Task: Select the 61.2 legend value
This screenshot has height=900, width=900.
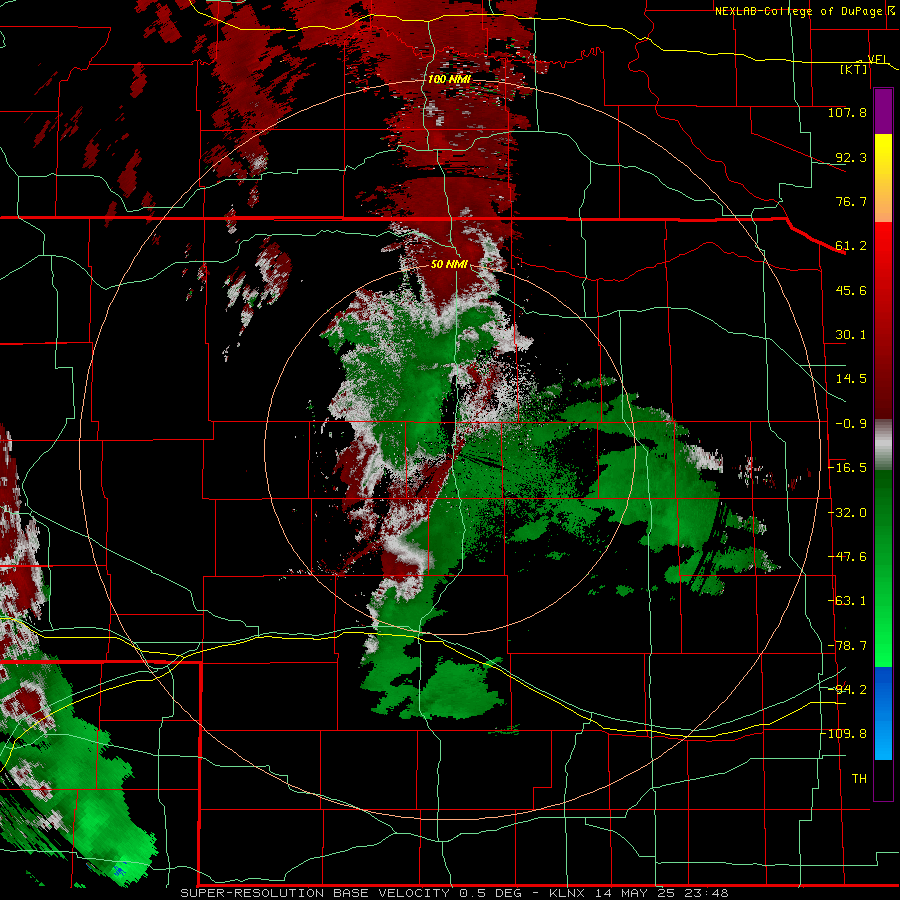Action: pos(851,246)
